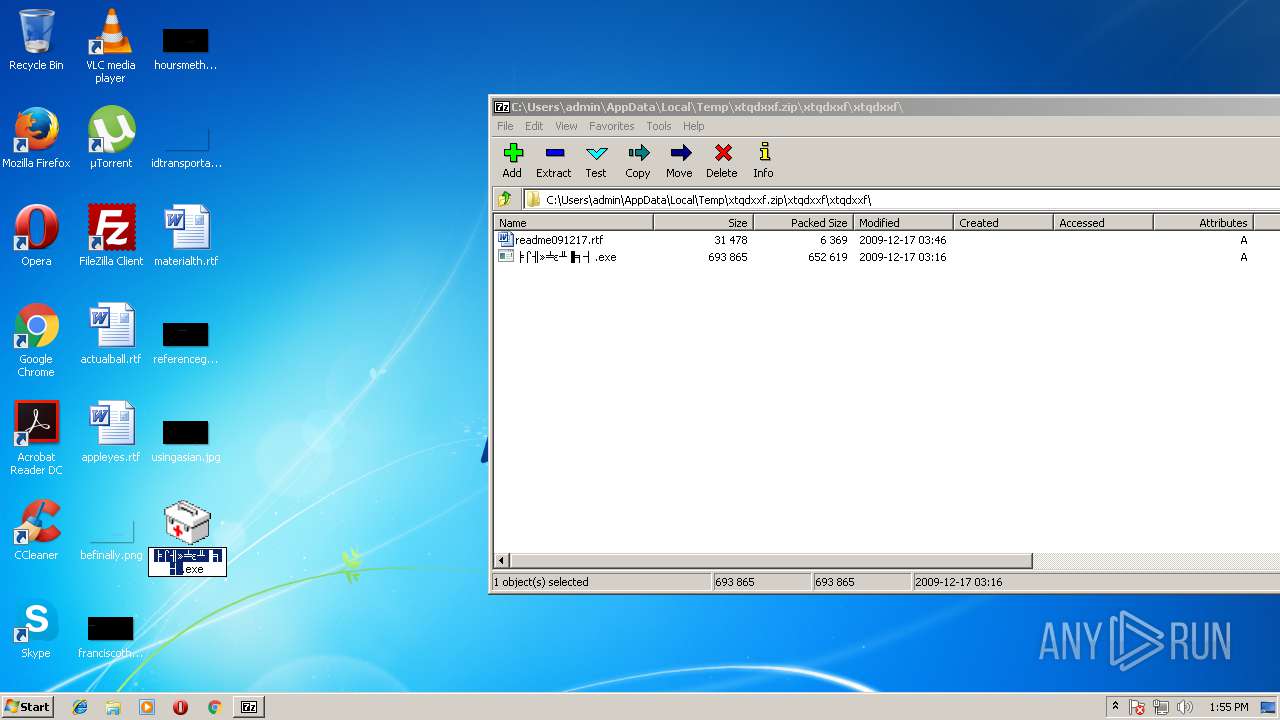Click the 1 object(s) selected status text
Image resolution: width=1280 pixels, height=720 pixels.
[541, 582]
